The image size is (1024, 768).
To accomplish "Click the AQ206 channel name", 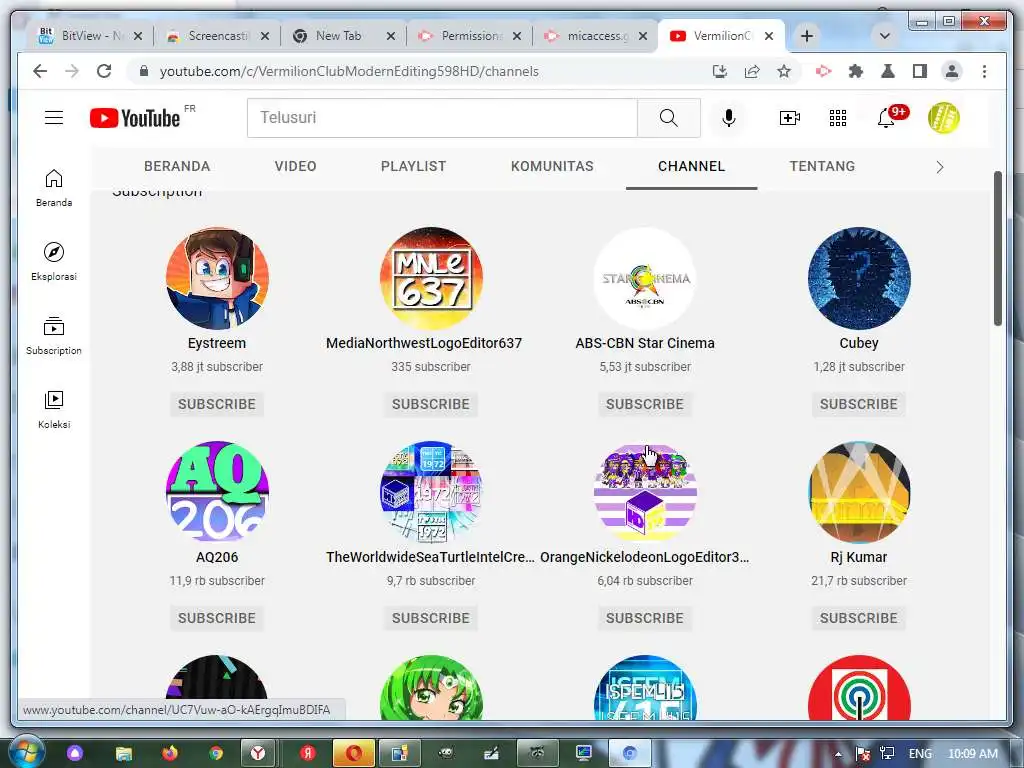I will click(217, 557).
